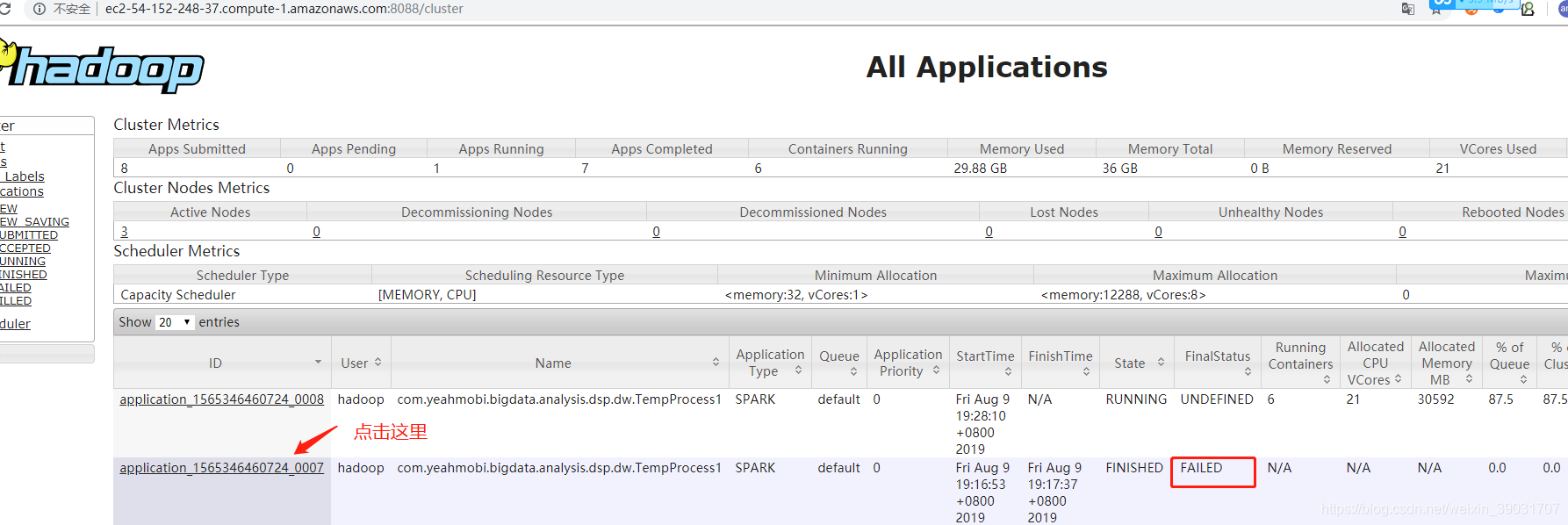This screenshot has width=1568, height=525.
Task: Click the Minimum Allocation value memory:32
Action: click(x=796, y=295)
